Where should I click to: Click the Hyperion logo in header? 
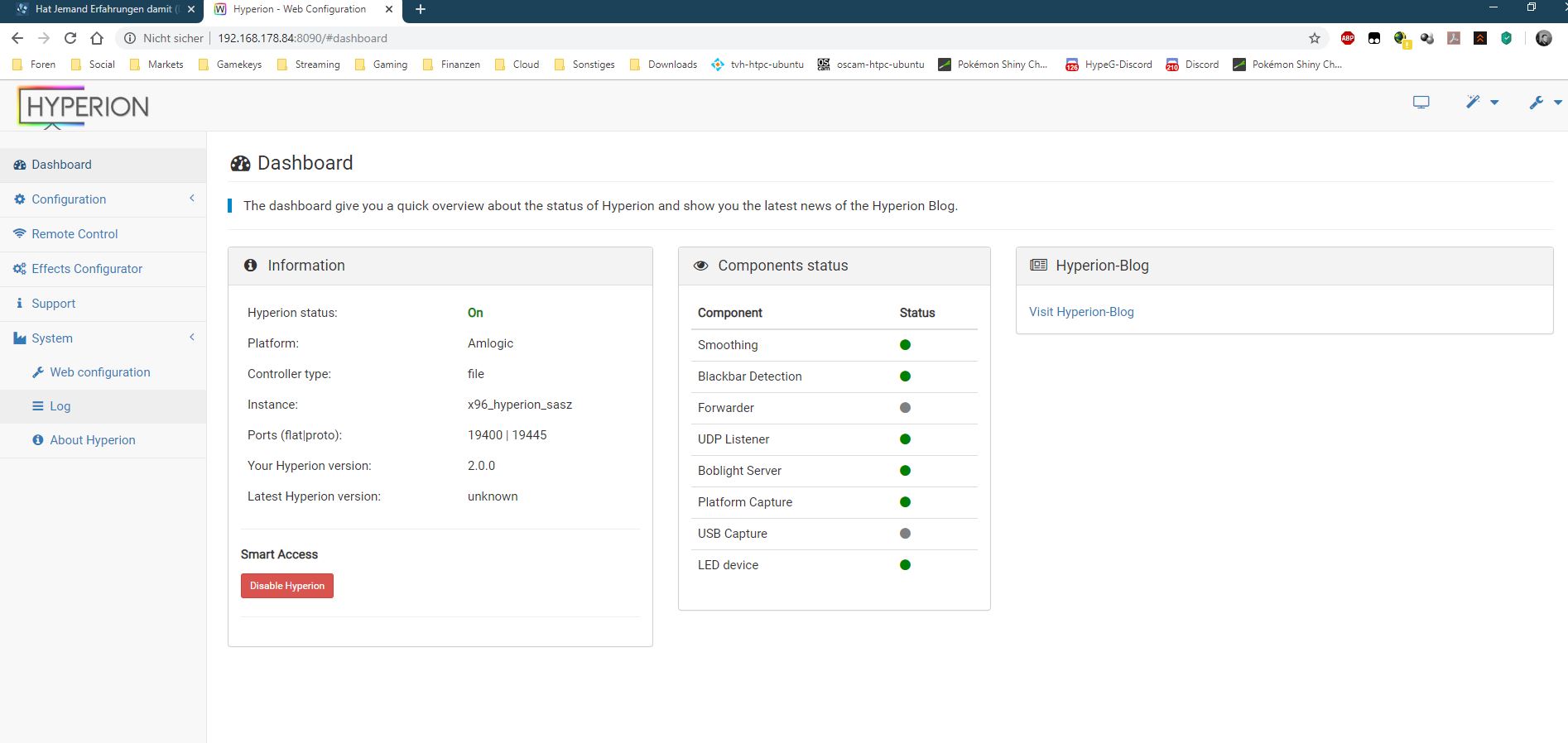tap(83, 107)
